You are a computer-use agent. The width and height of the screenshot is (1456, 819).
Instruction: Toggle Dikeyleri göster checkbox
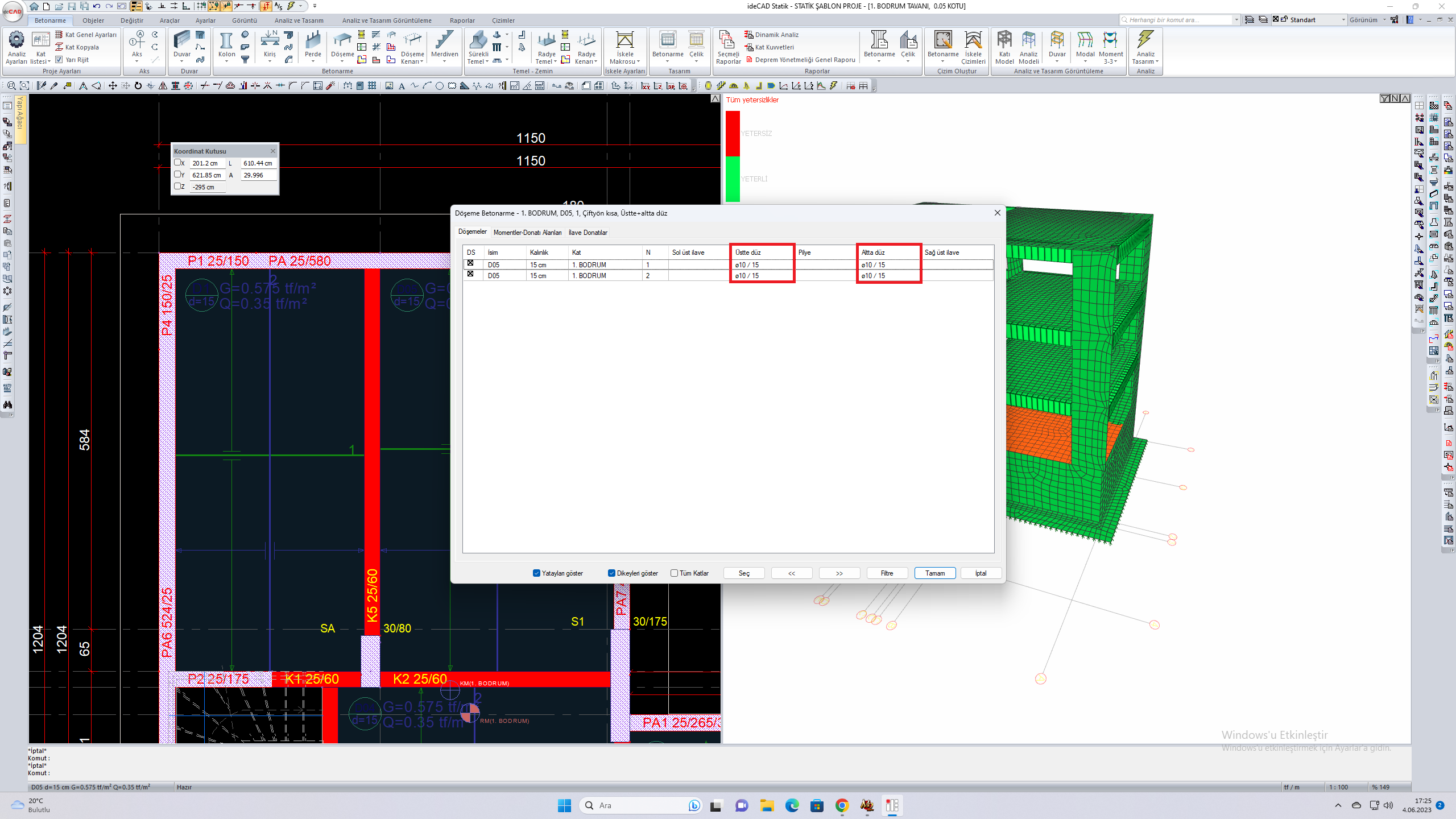click(611, 573)
